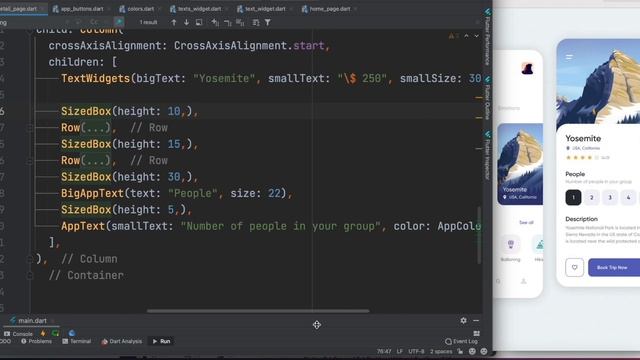
Task: Open the search filter funnel
Action: tap(268, 22)
